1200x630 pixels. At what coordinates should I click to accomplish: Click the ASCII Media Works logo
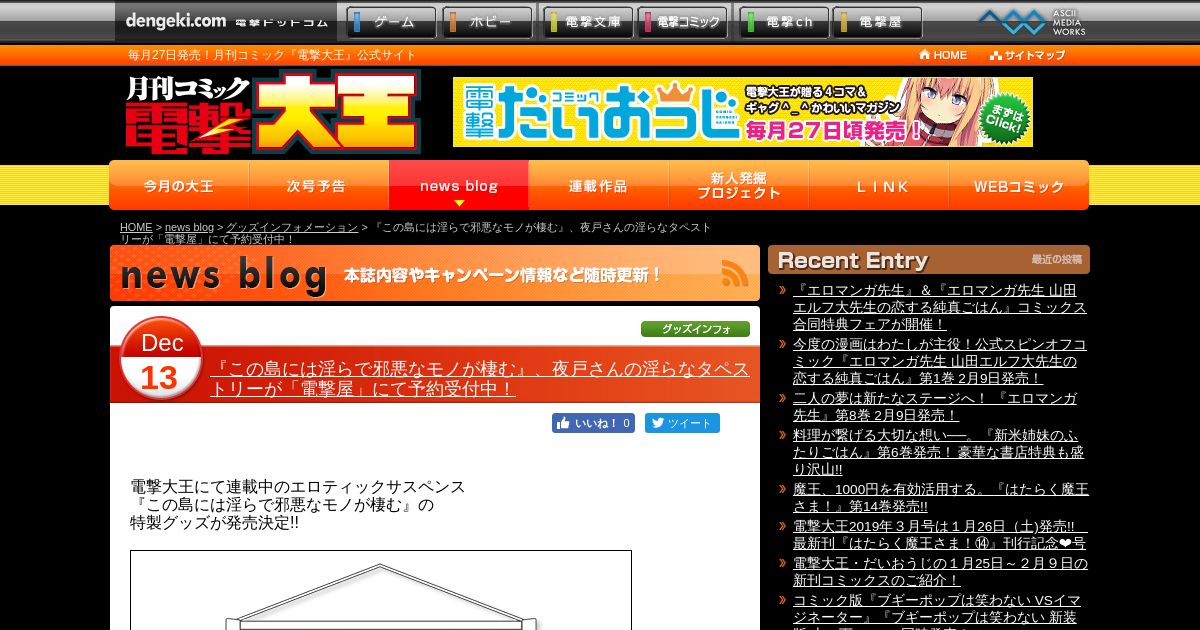point(1032,21)
